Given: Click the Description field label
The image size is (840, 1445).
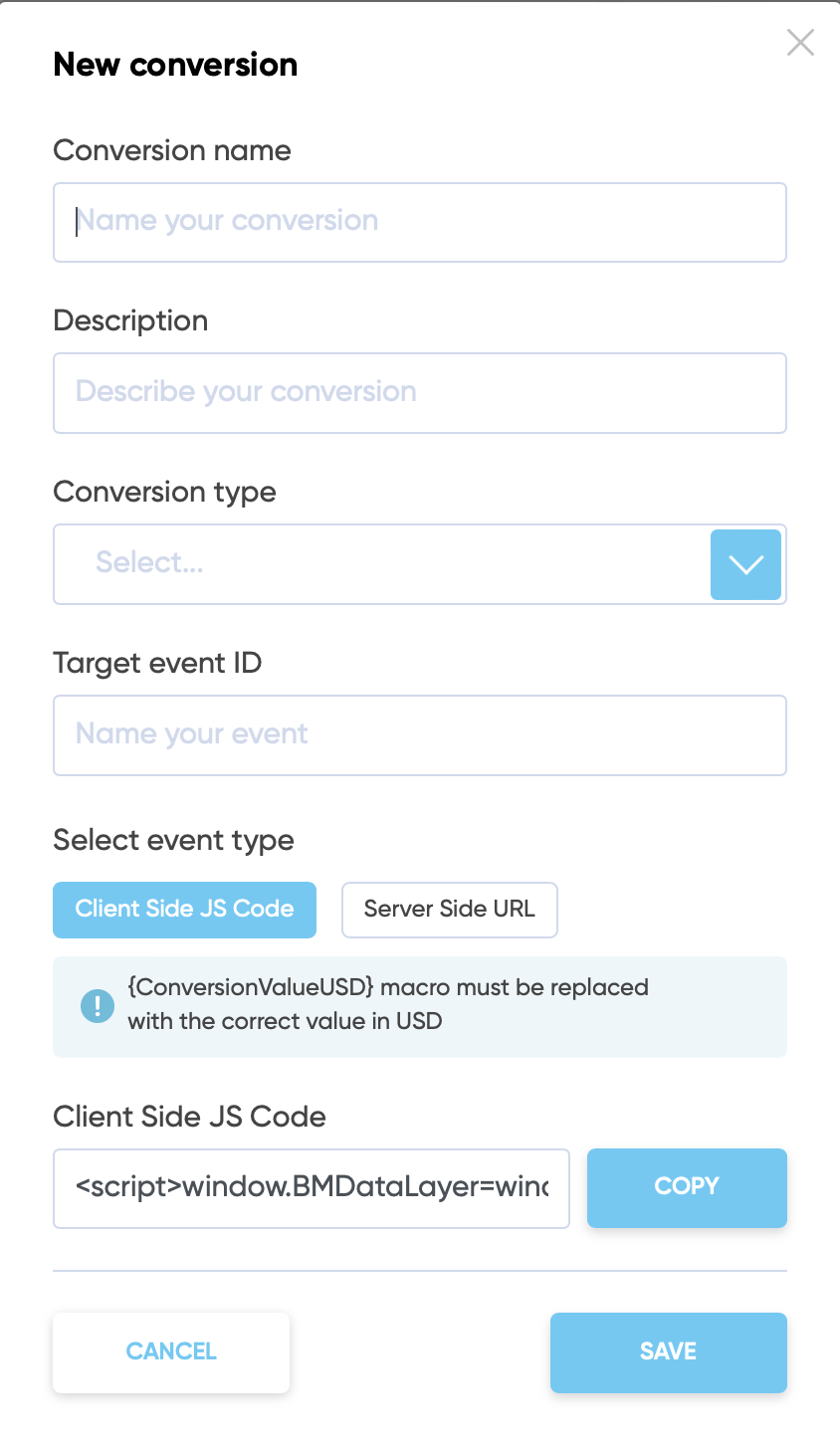Looking at the screenshot, I should pos(130,321).
